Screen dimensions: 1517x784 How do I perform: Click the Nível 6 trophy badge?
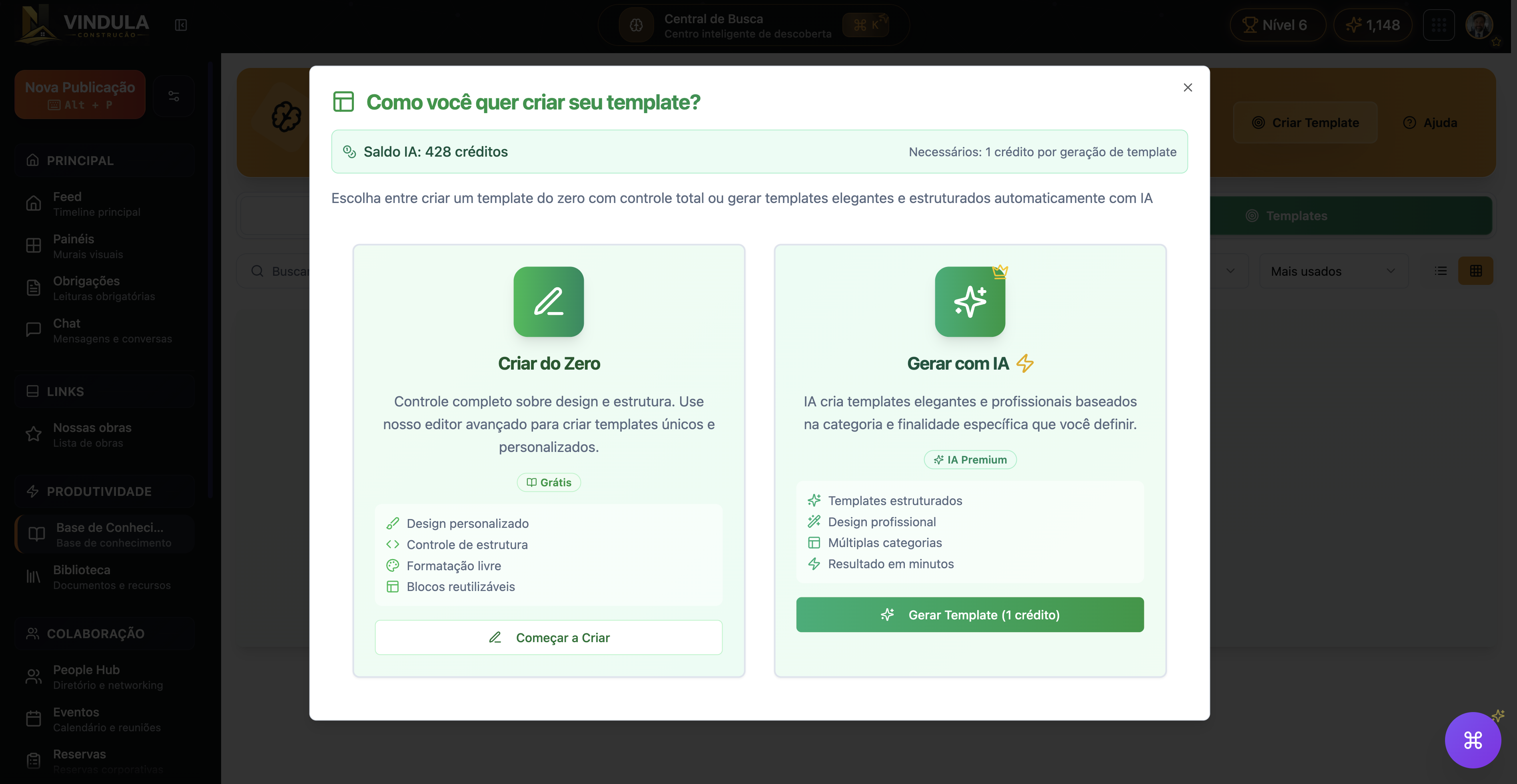click(1277, 25)
